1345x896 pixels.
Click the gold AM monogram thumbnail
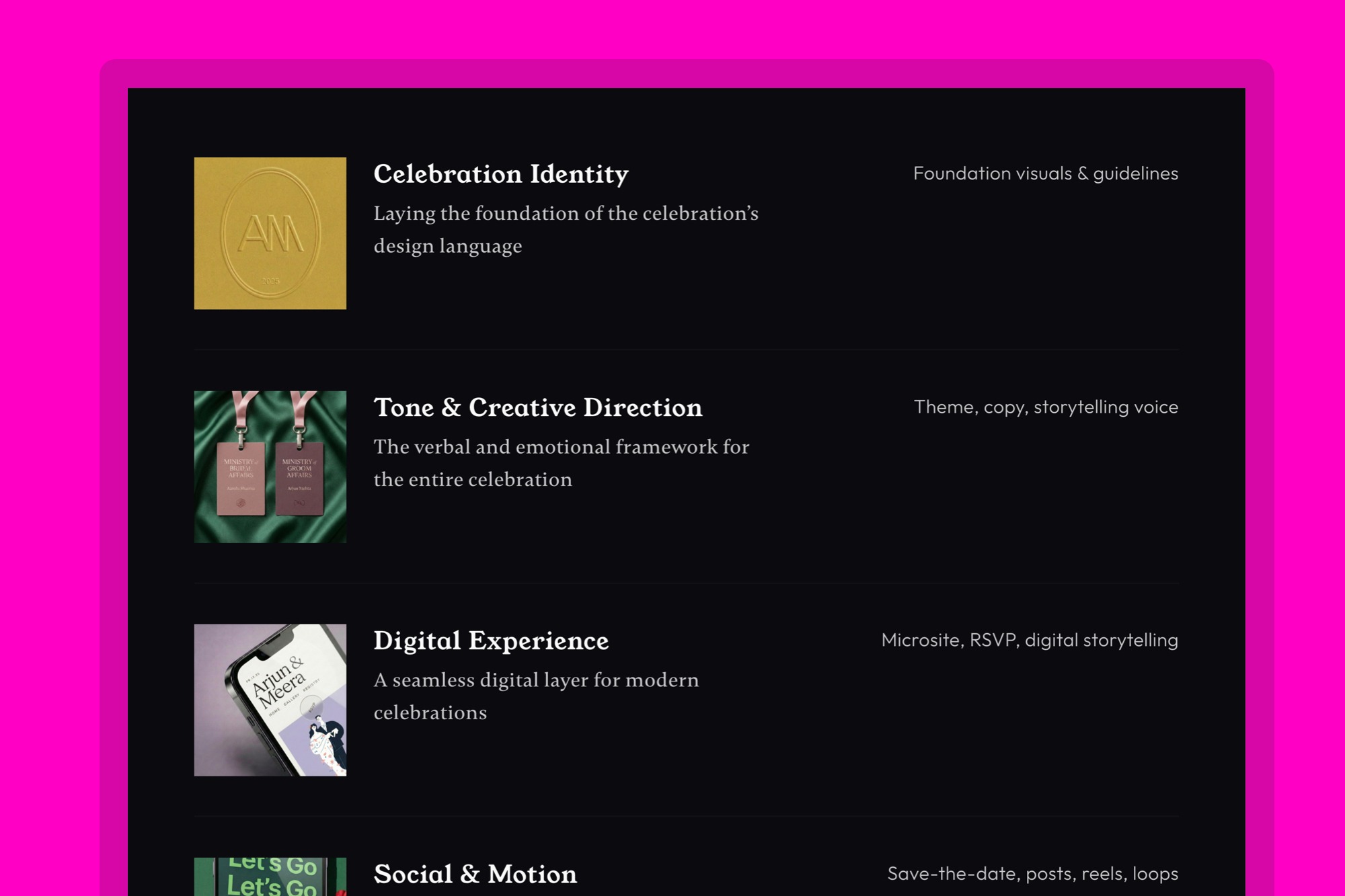269,232
